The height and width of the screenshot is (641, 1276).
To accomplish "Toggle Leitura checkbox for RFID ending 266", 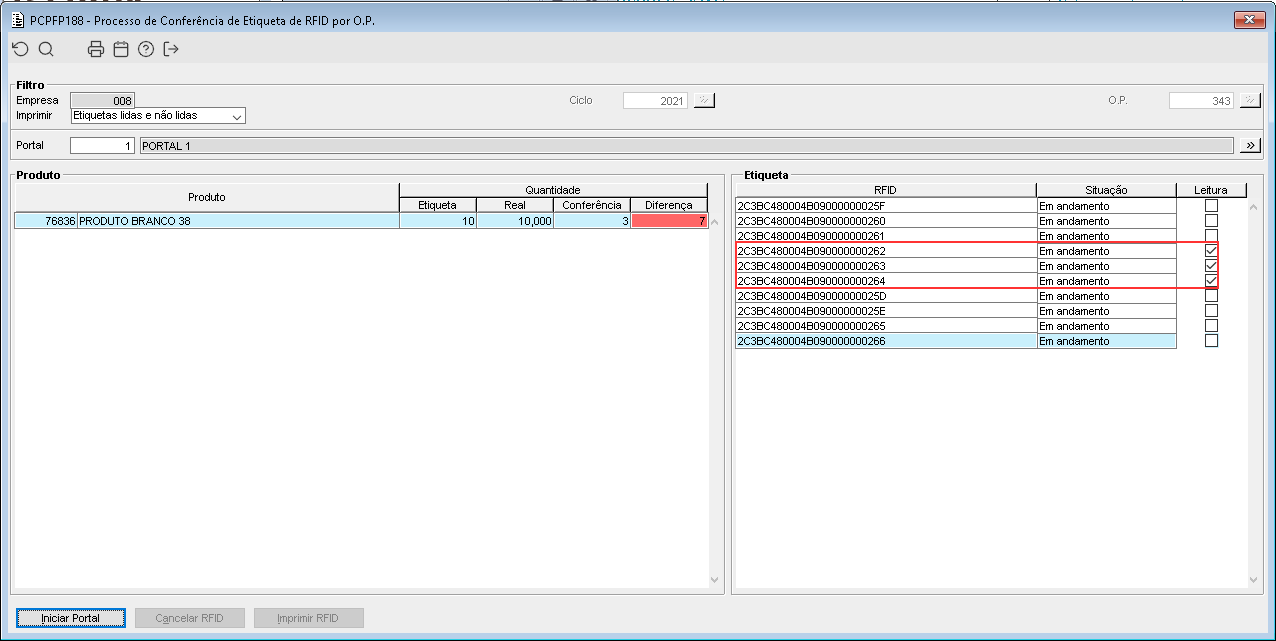I will pyautogui.click(x=1211, y=341).
